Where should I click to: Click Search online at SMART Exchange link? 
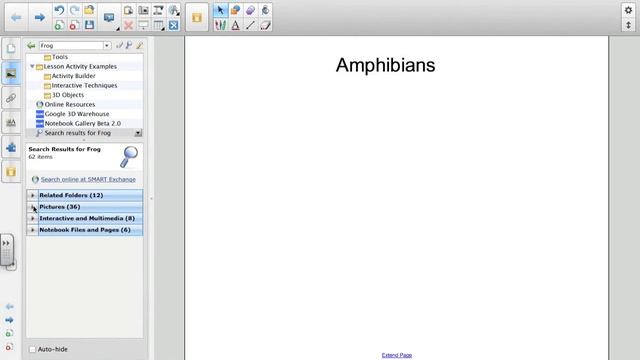88,179
